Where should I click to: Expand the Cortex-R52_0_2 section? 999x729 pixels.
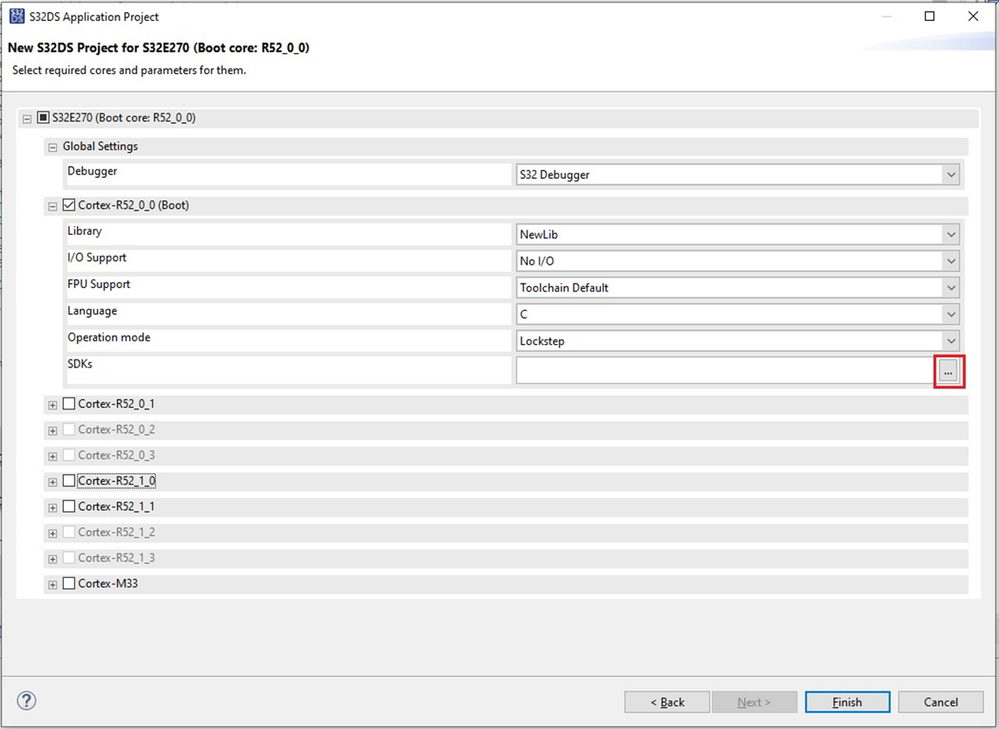(x=53, y=431)
